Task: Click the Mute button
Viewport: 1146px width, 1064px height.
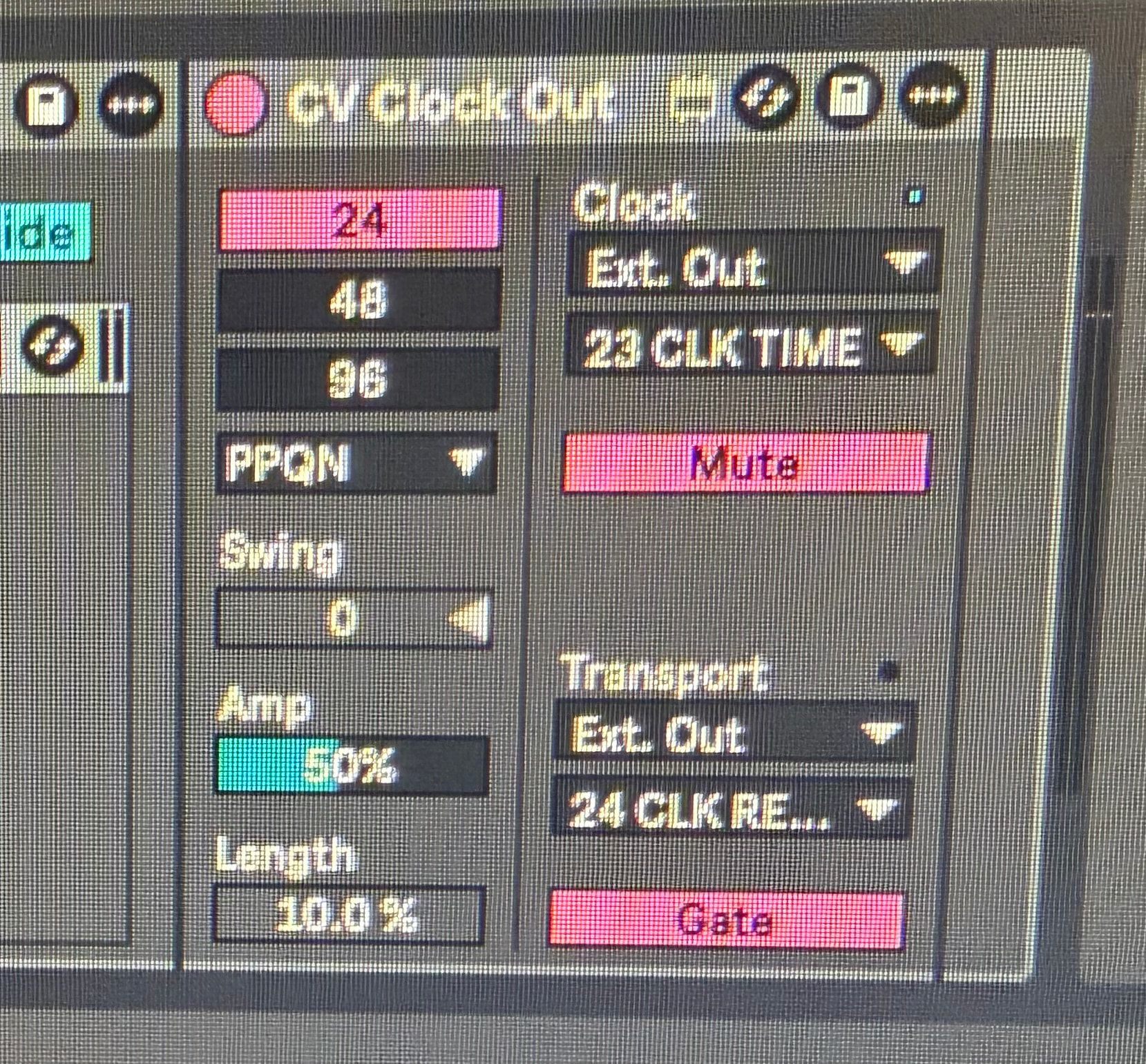Action: [x=746, y=463]
